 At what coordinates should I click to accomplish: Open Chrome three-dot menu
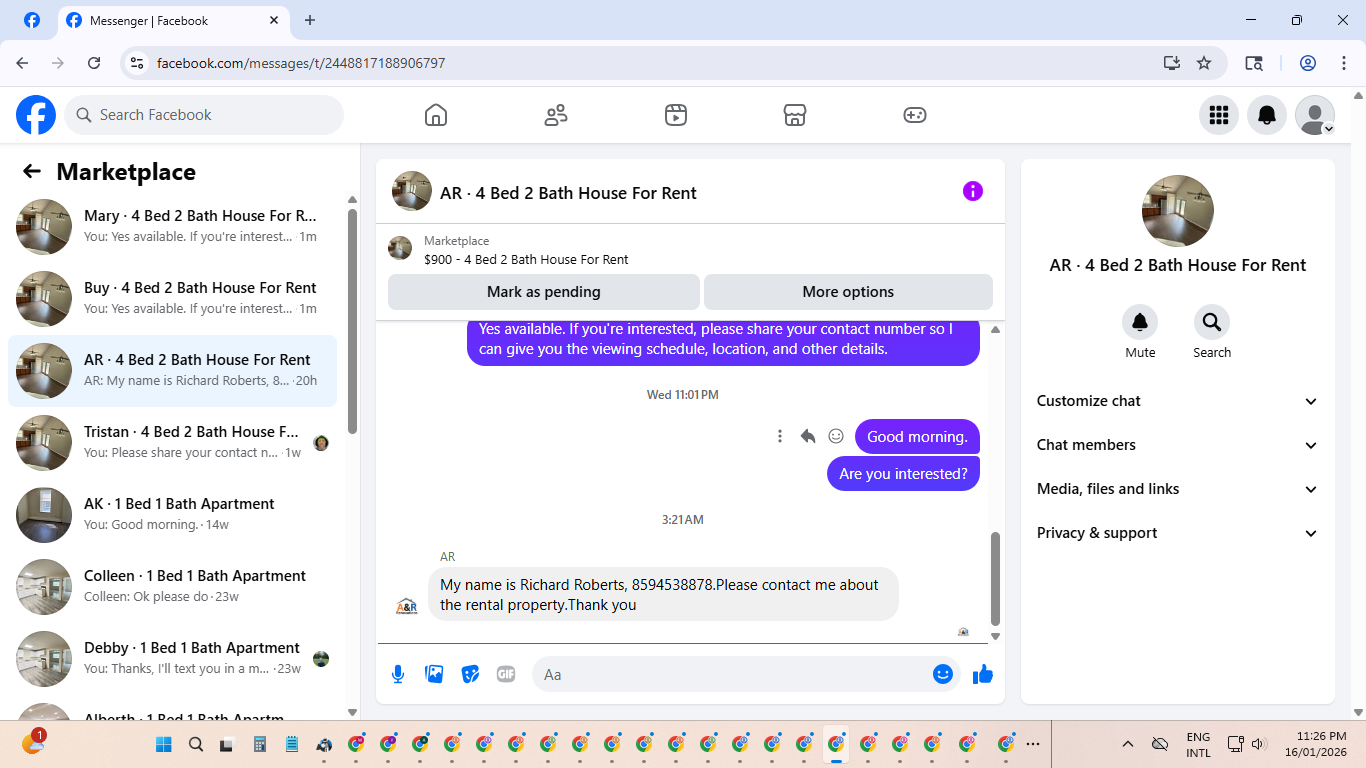1344,63
